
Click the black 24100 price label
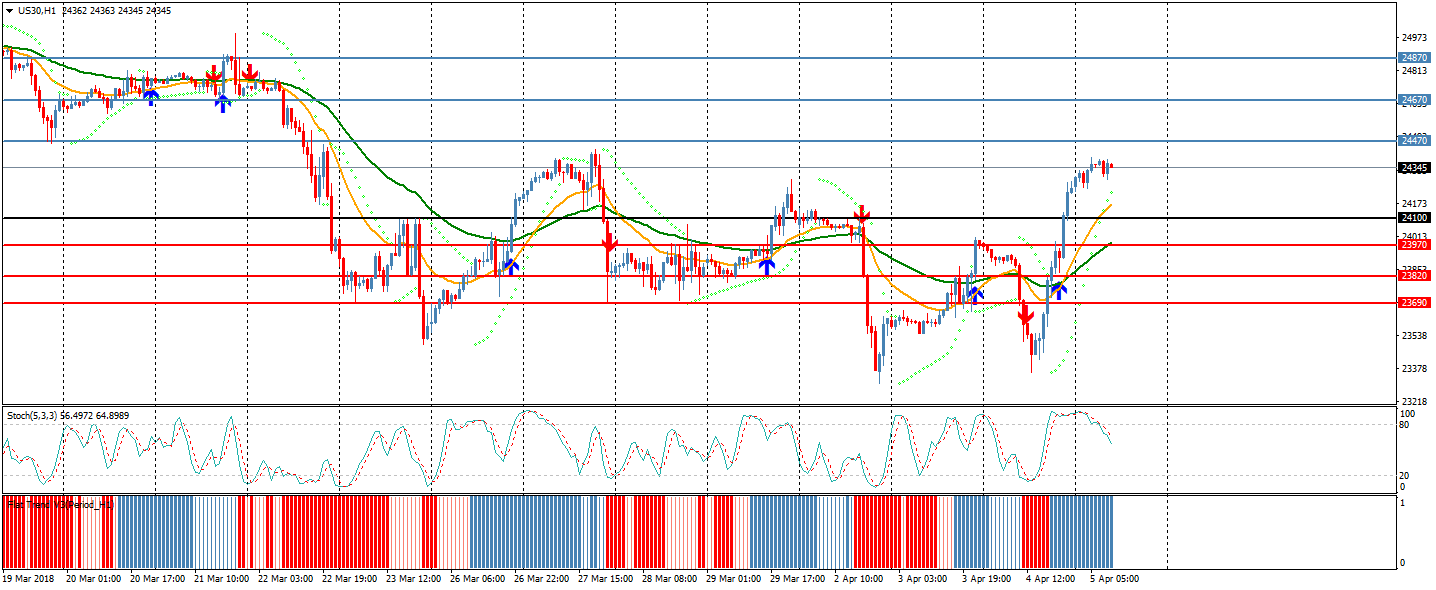coord(1414,218)
